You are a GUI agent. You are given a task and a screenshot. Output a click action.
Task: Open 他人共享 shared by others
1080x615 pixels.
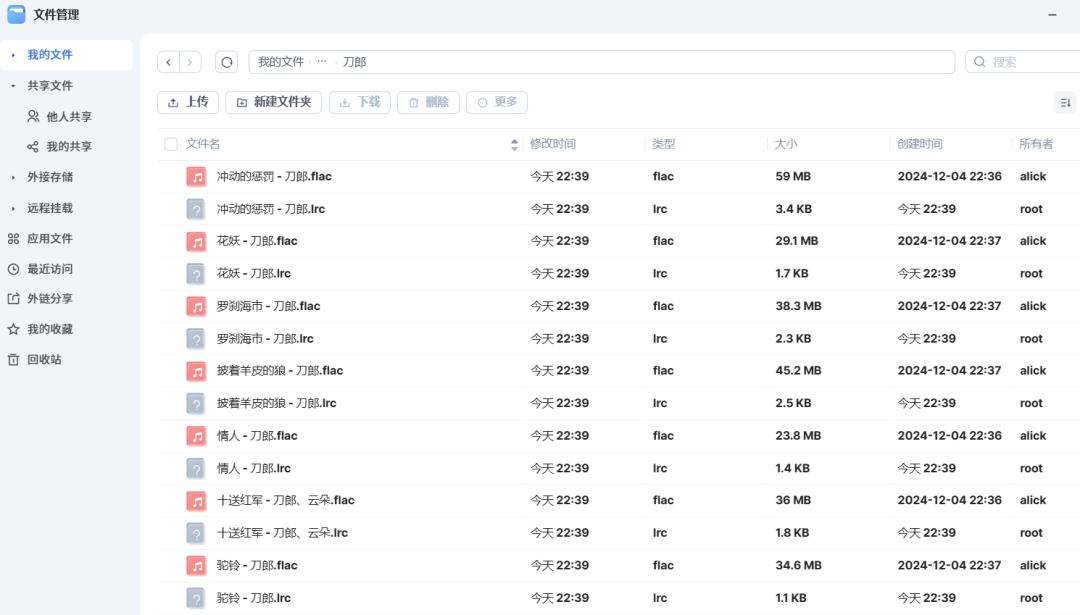click(x=69, y=117)
